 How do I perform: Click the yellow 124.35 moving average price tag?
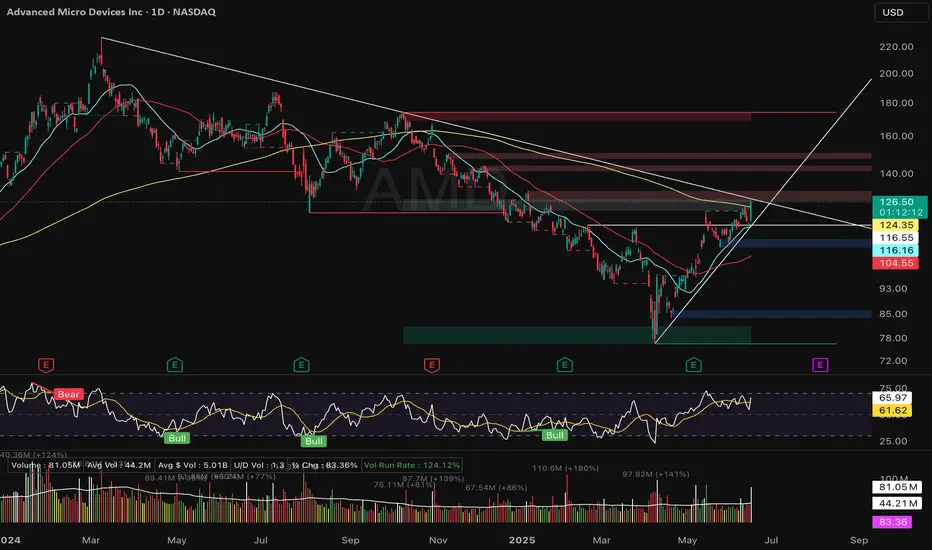[x=896, y=225]
